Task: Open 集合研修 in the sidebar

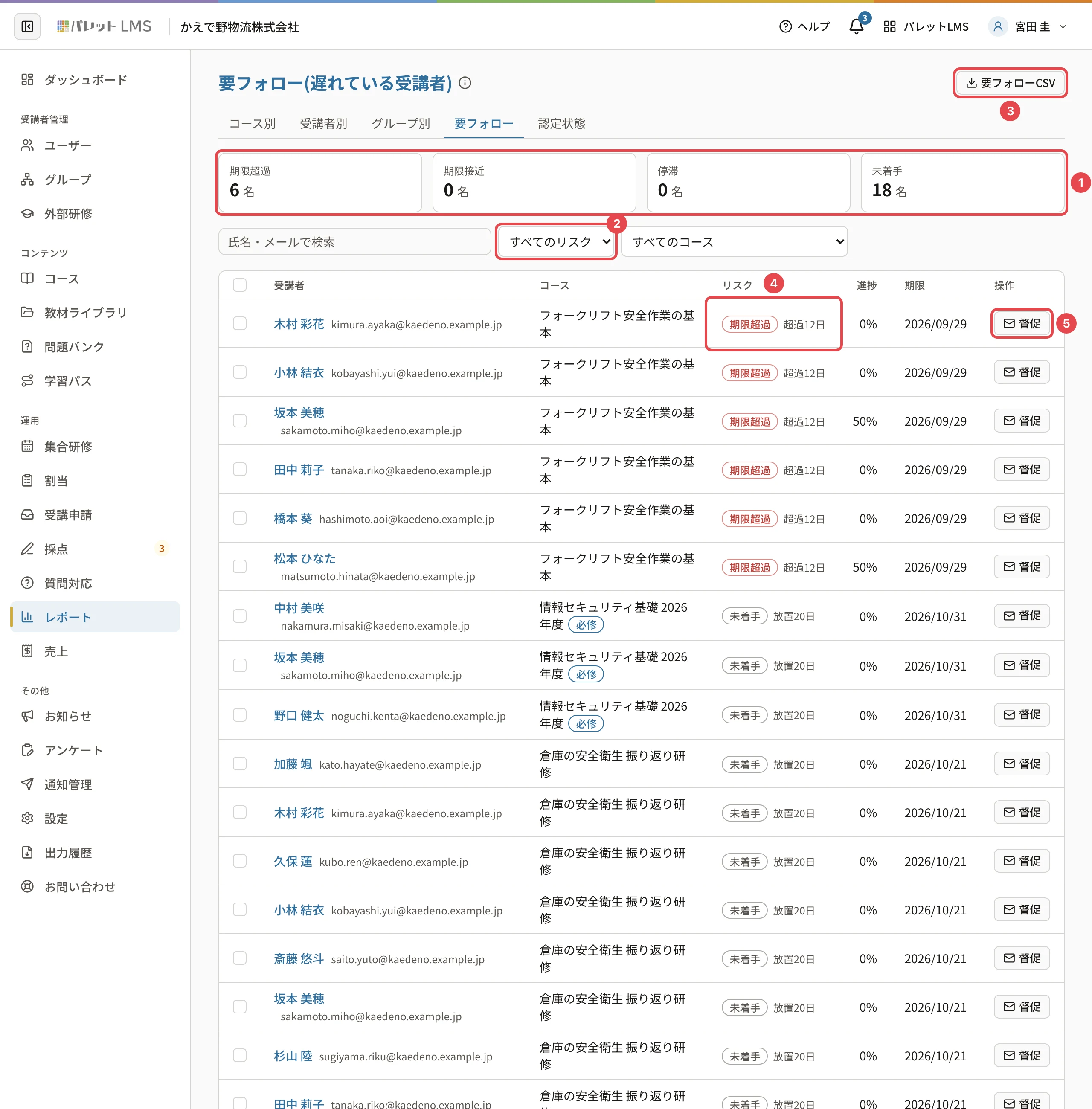Action: (x=95, y=446)
